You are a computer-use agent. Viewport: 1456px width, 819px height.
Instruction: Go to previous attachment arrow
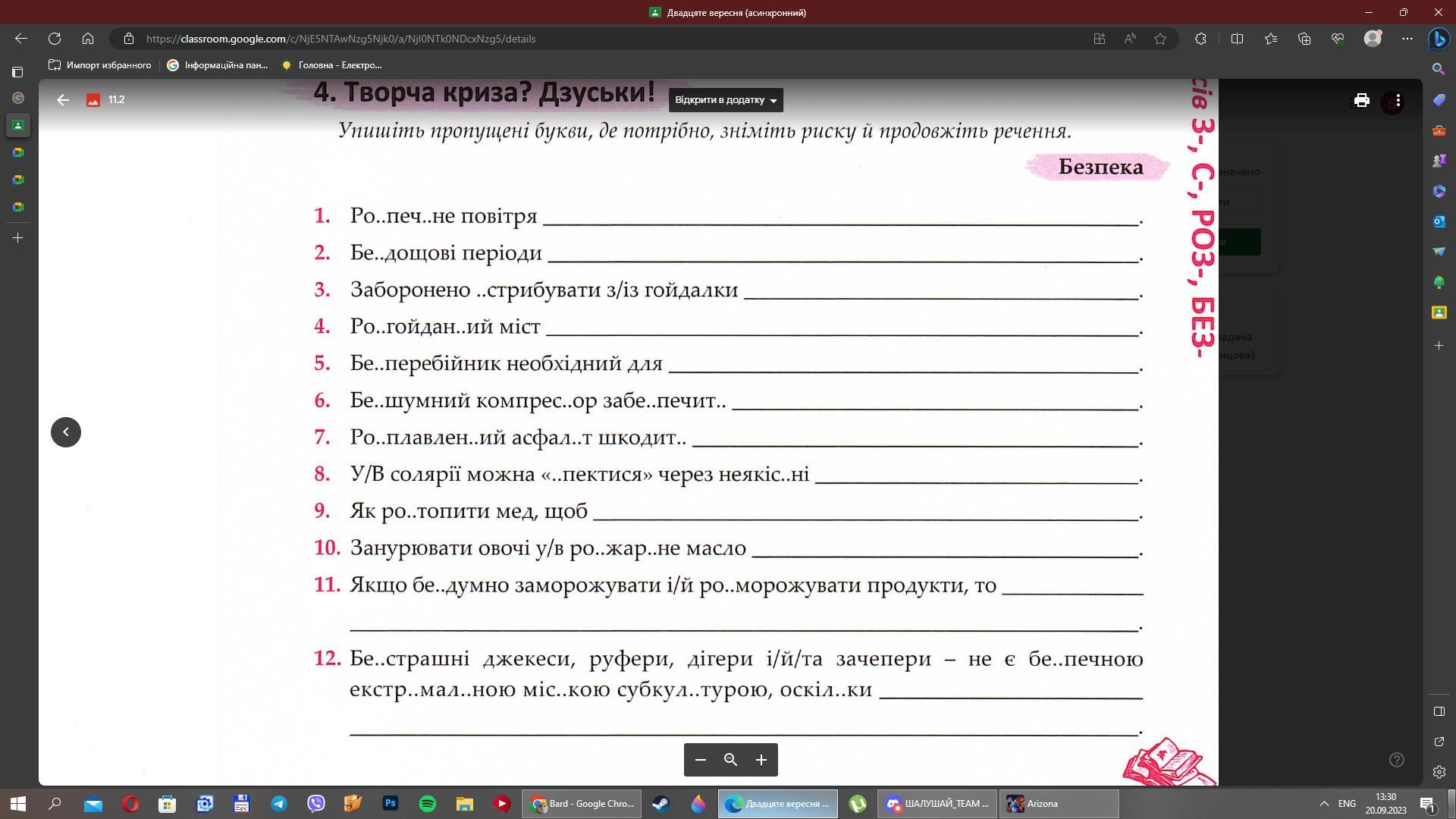(66, 432)
